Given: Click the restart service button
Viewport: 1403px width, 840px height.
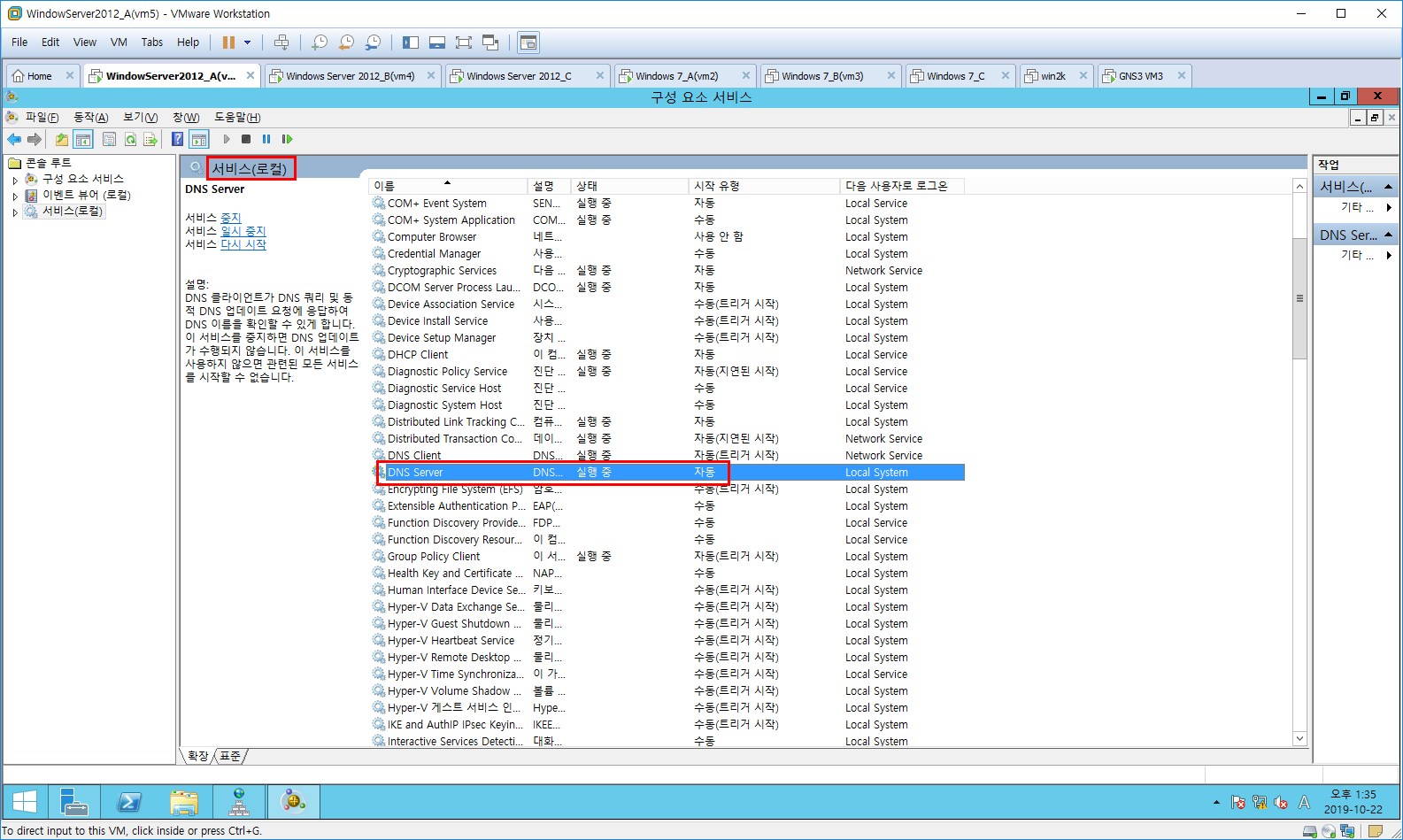Looking at the screenshot, I should (x=287, y=139).
